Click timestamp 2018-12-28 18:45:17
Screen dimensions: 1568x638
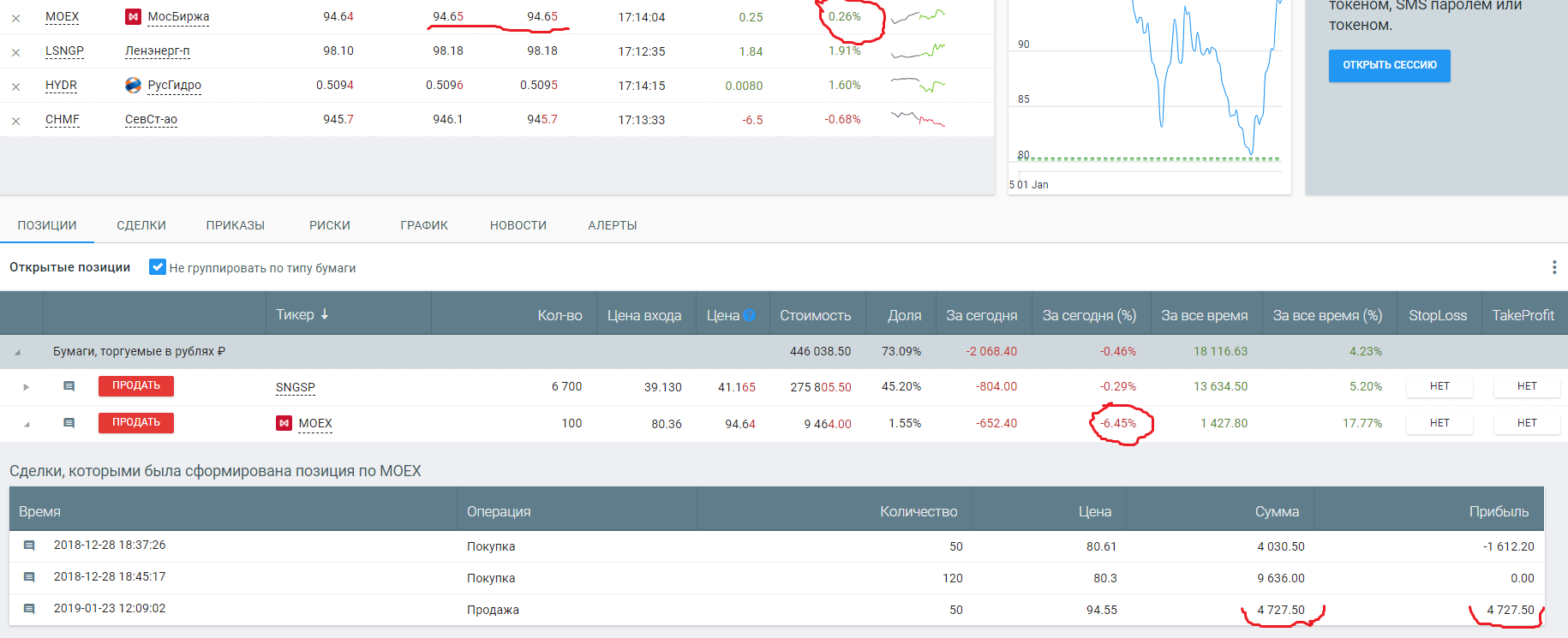tap(110, 576)
